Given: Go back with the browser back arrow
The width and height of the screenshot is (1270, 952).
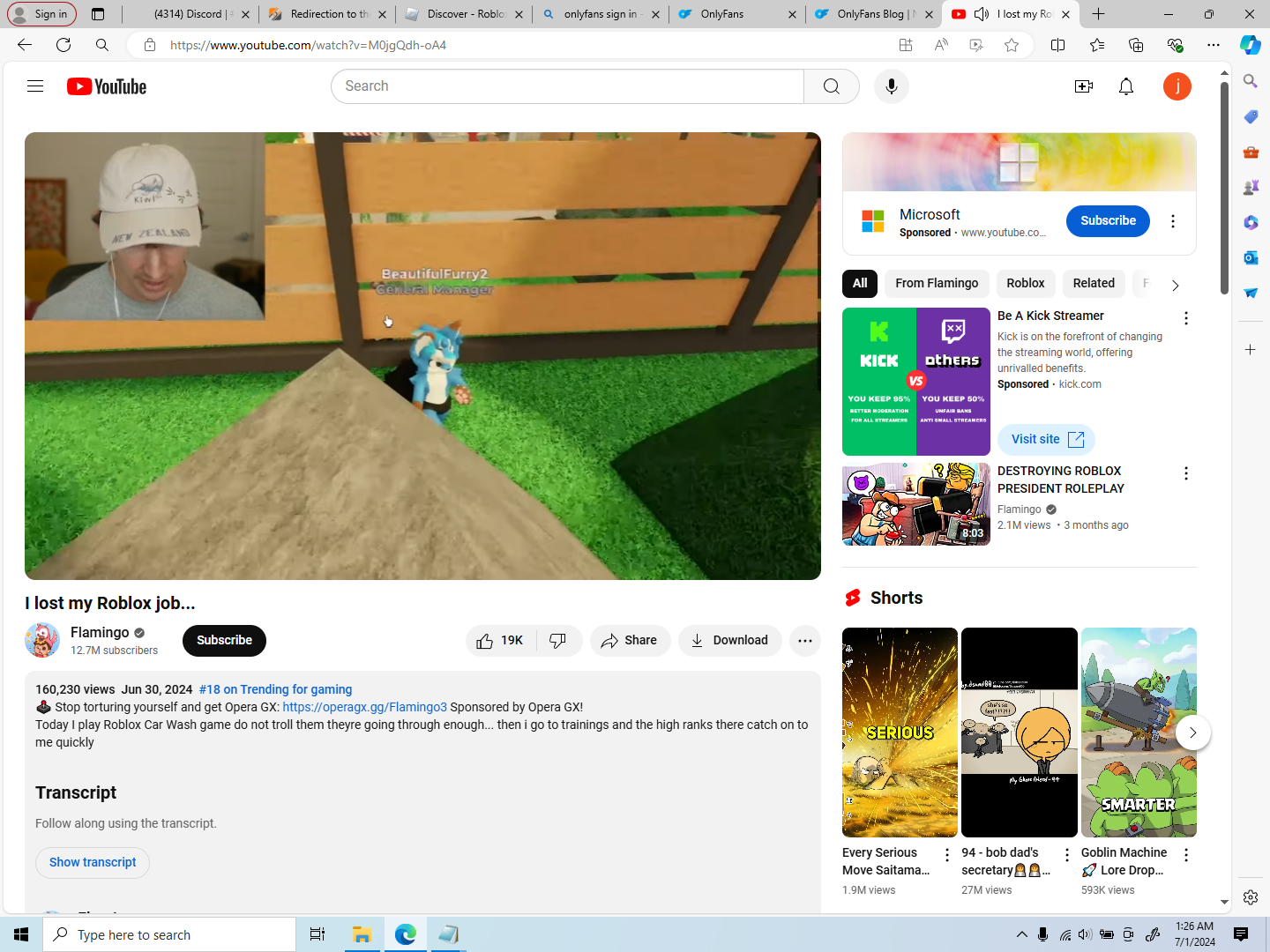Looking at the screenshot, I should (24, 45).
